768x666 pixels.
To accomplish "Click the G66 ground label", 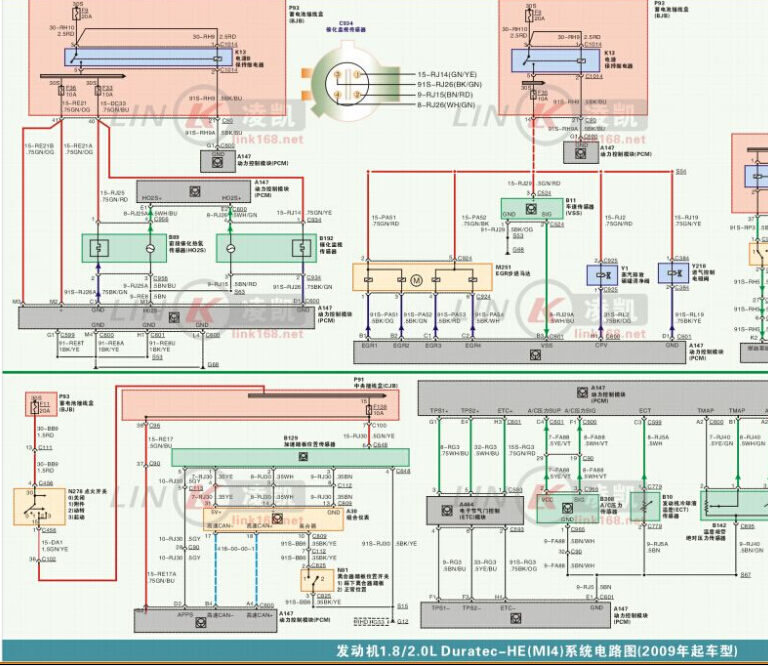I will click(213, 364).
